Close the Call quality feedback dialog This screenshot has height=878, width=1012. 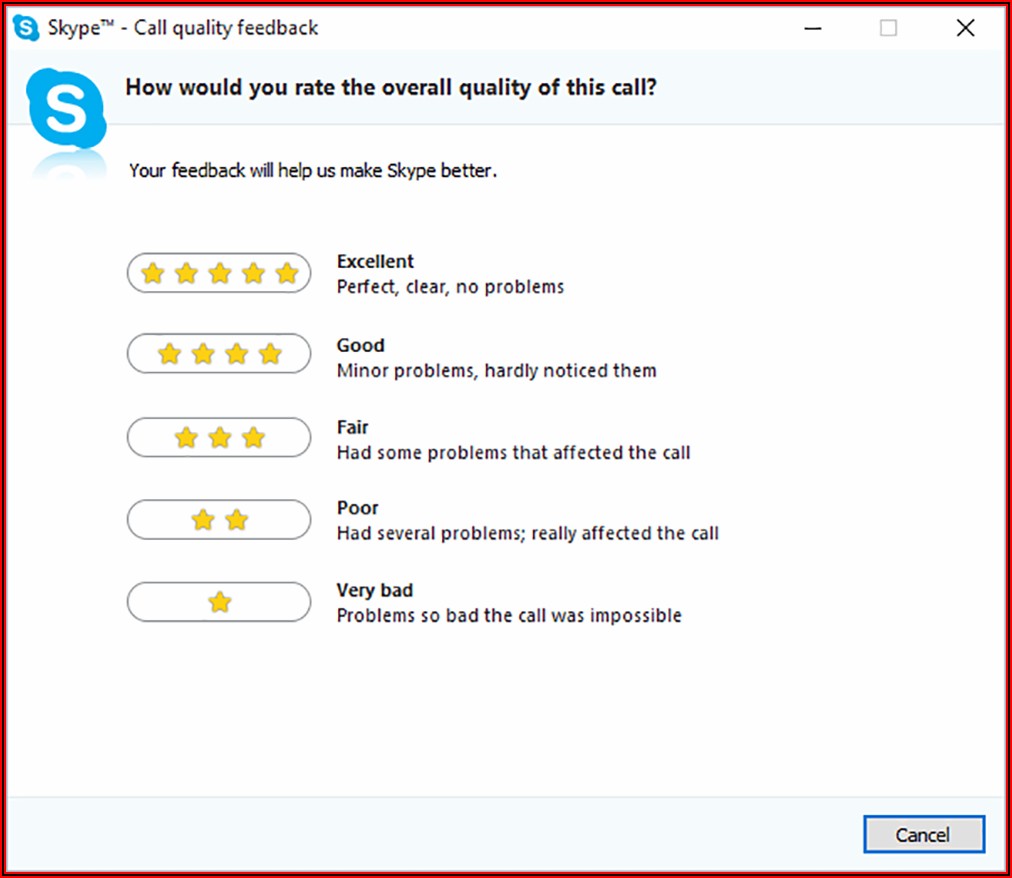tap(965, 28)
